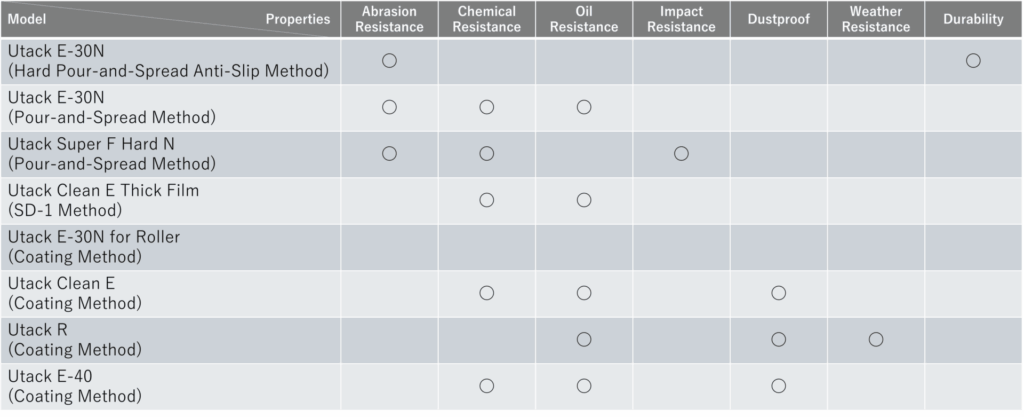Select the Chemical Resistance circle for Utack Super F Hard N

[487, 154]
